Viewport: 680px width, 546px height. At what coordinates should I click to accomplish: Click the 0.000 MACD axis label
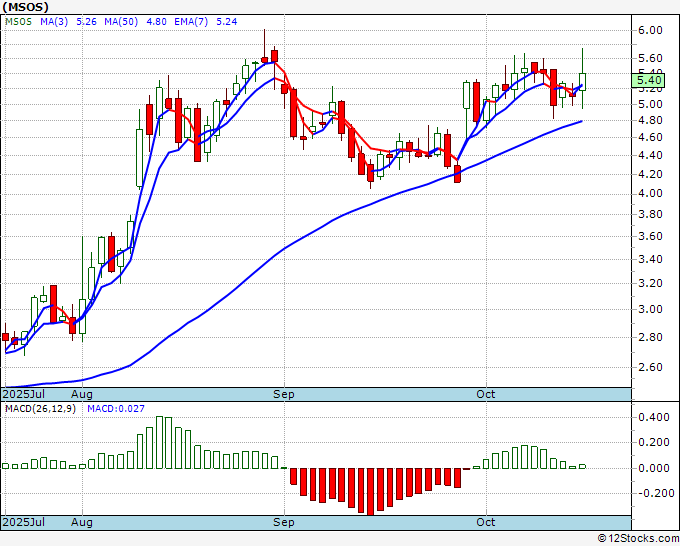[x=654, y=468]
